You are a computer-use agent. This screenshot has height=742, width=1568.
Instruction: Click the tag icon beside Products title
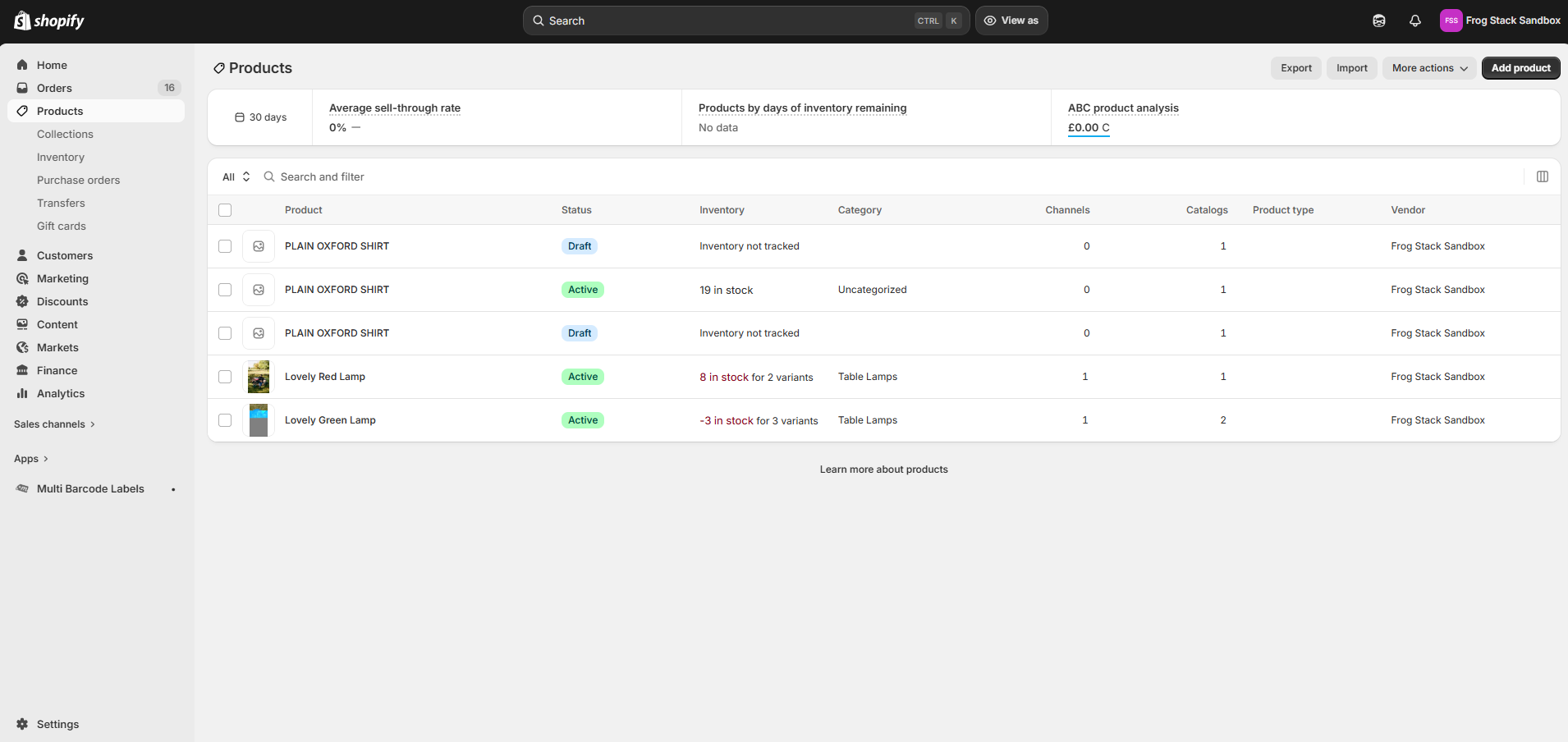[x=219, y=68]
